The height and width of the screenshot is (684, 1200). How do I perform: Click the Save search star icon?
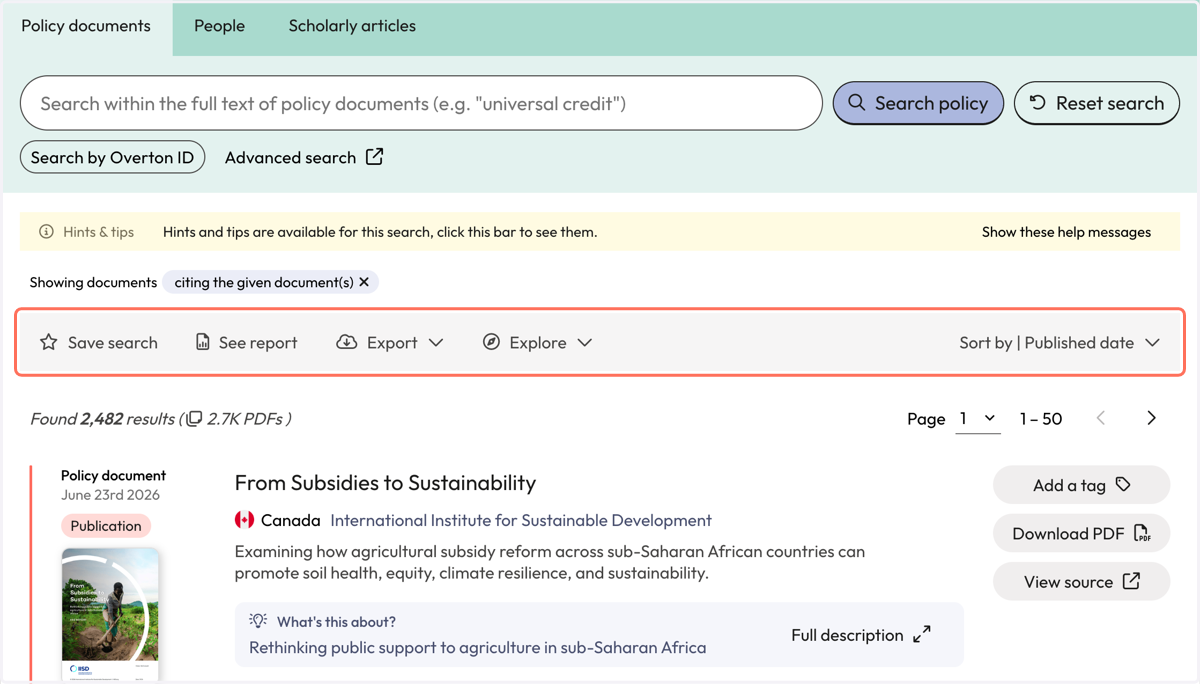pyautogui.click(x=48, y=342)
